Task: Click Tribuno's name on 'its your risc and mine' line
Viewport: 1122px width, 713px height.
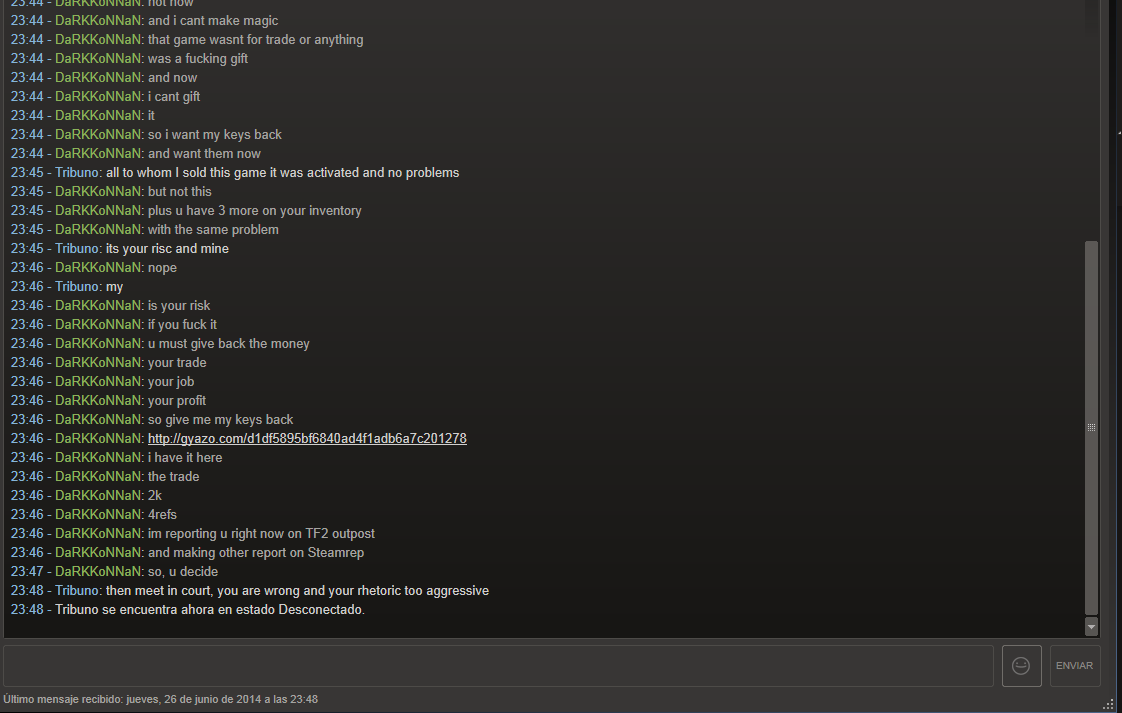Action: (77, 248)
